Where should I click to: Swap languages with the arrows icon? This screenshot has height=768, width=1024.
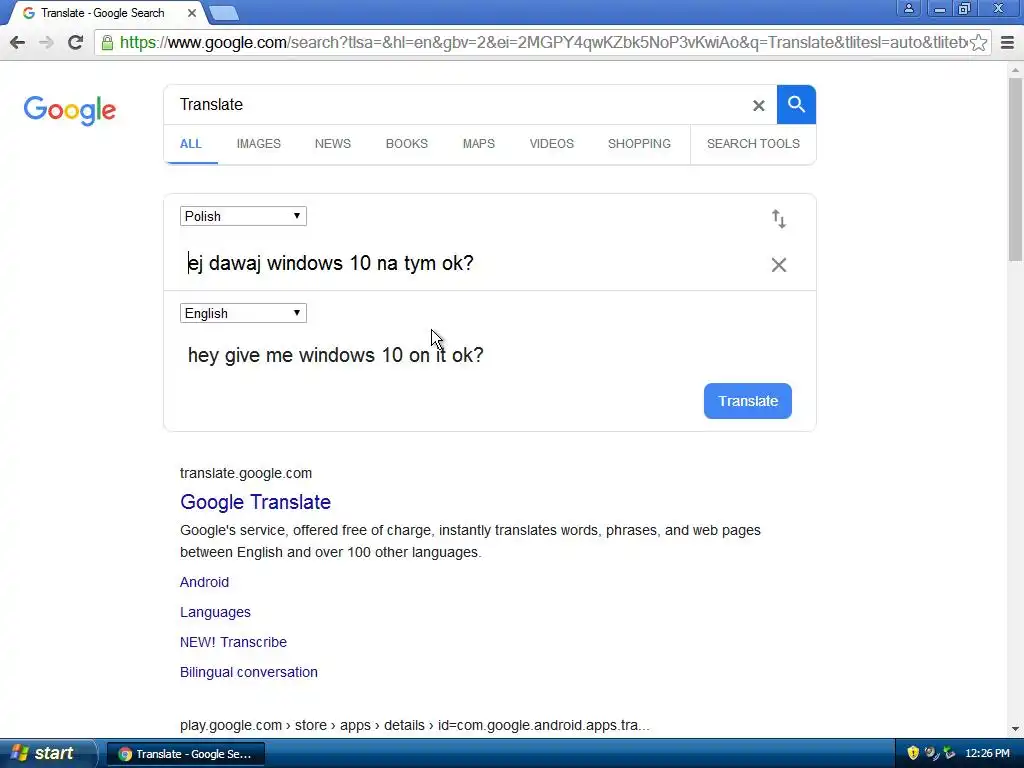[x=778, y=219]
